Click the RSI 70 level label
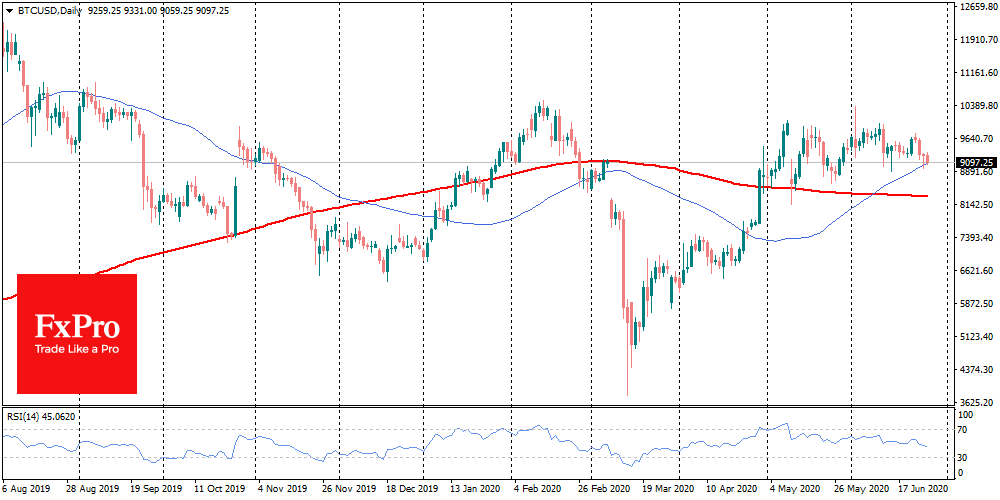 [x=964, y=430]
